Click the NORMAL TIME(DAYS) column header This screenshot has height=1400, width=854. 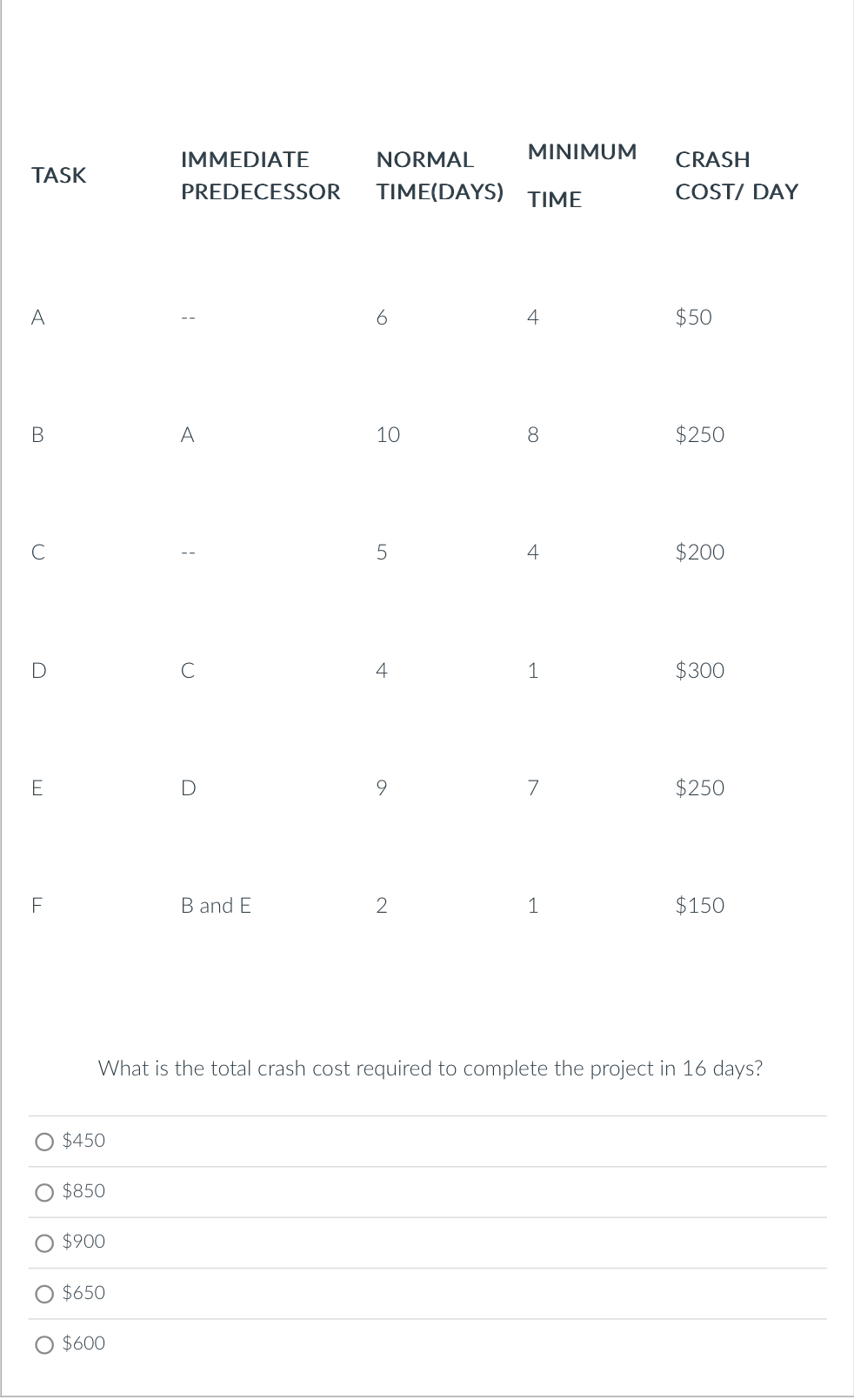coord(441,175)
